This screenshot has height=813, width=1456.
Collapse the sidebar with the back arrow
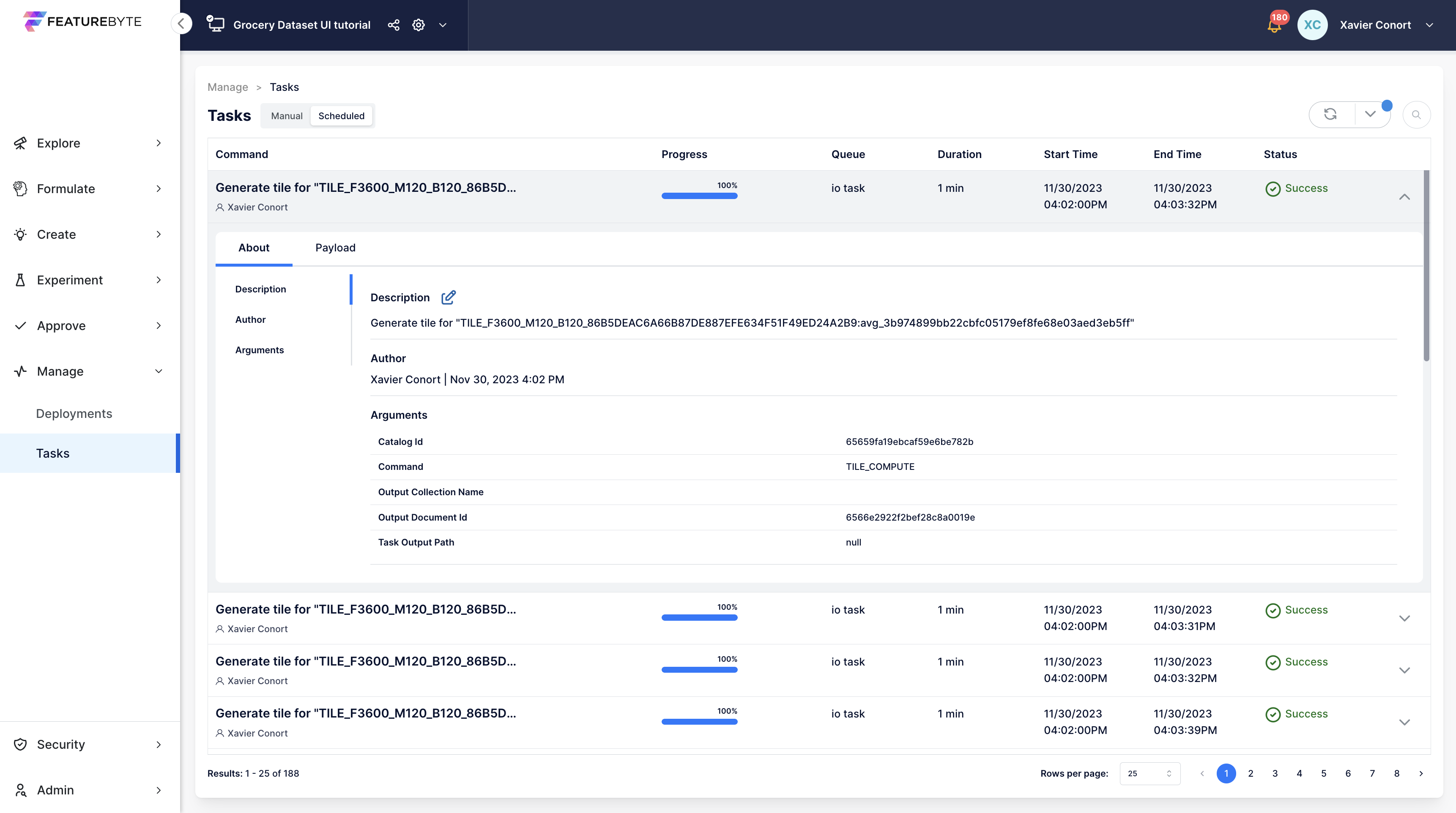pyautogui.click(x=181, y=24)
